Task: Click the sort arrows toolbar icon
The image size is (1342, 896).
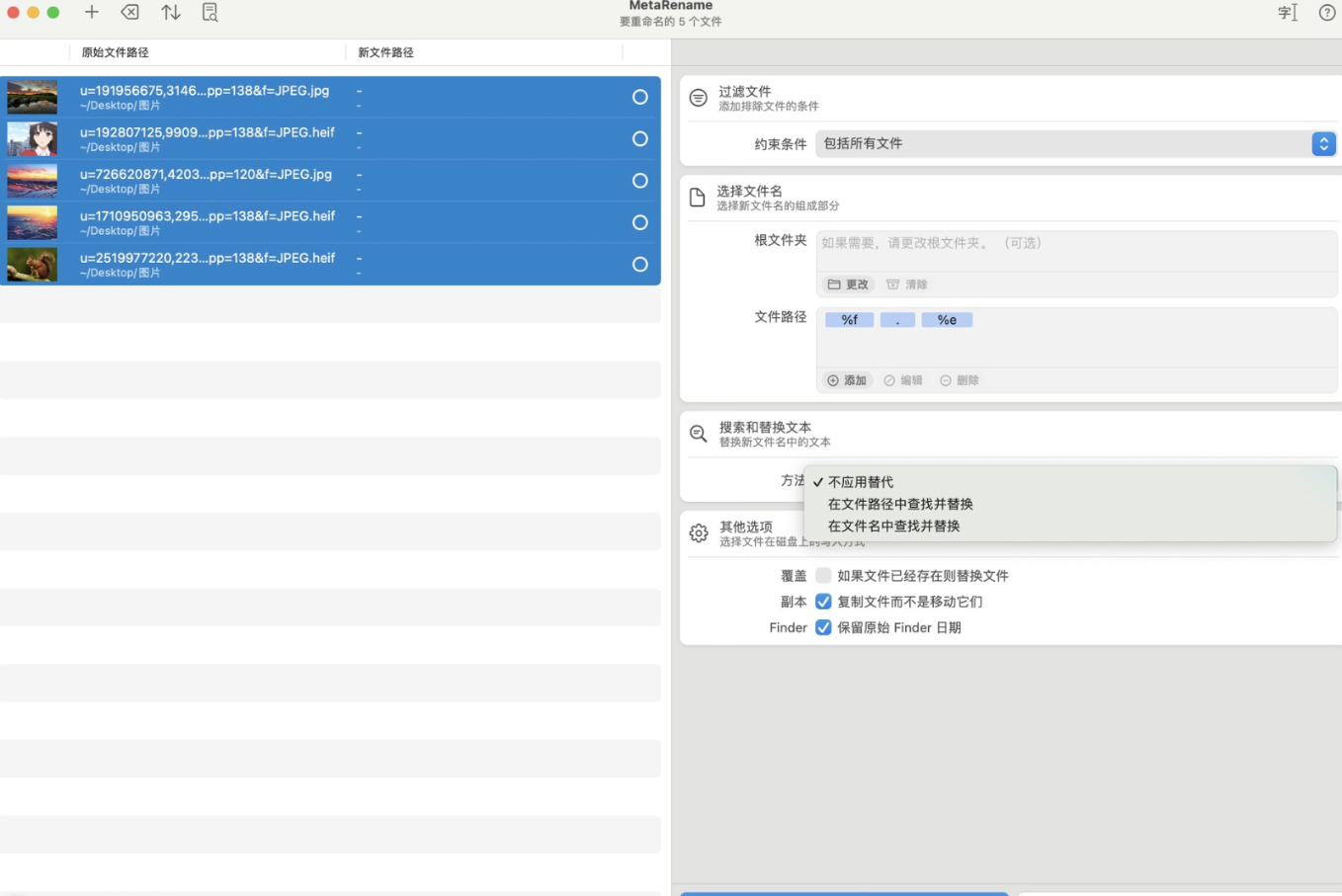Action: 171,12
